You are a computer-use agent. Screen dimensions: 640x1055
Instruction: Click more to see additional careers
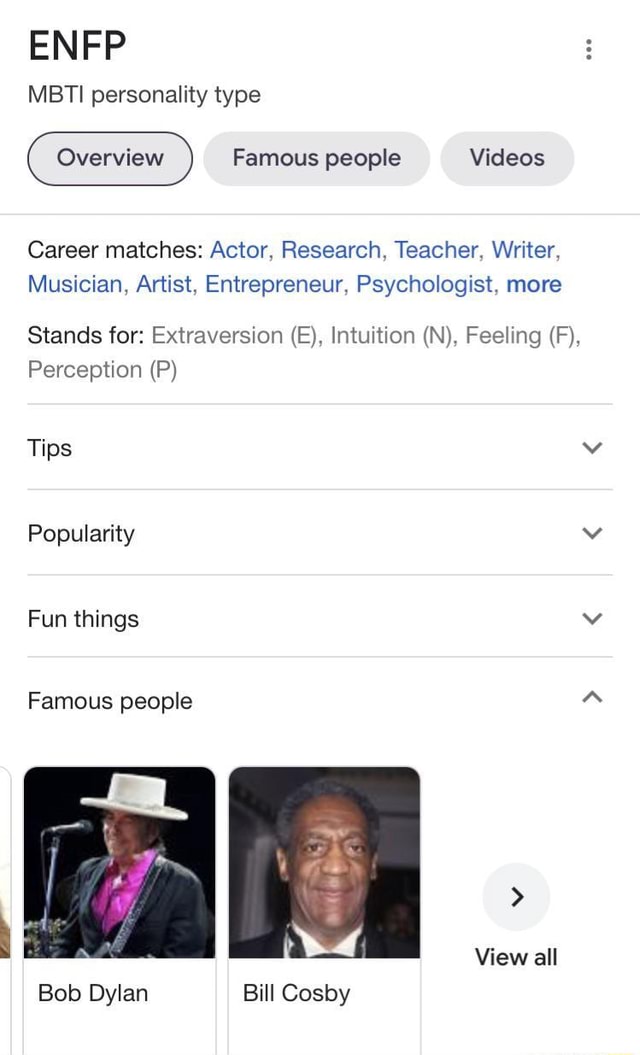click(x=534, y=284)
